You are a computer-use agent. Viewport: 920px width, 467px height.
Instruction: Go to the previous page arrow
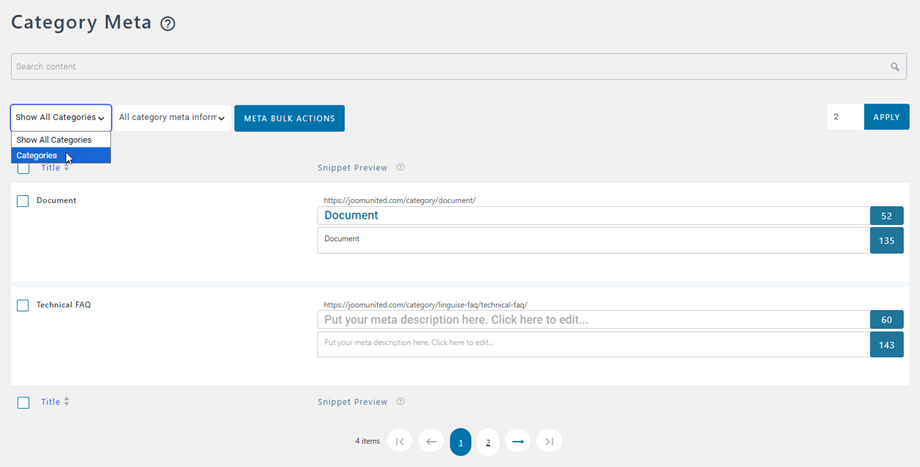coord(431,441)
